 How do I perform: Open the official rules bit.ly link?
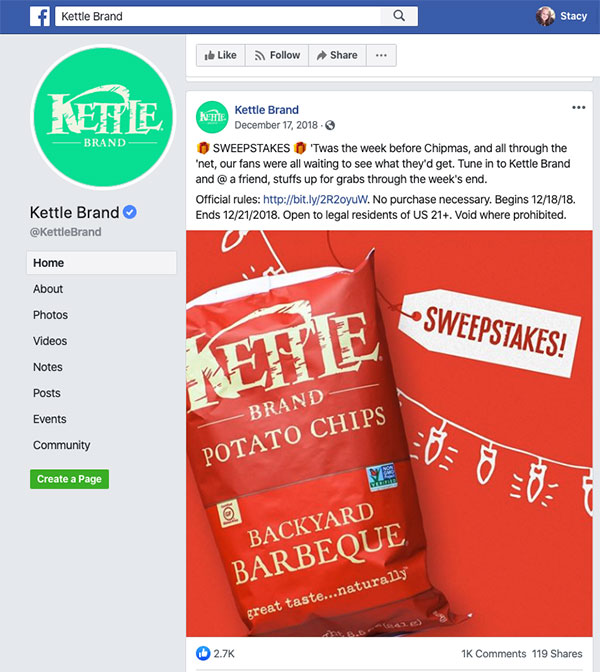tap(315, 200)
